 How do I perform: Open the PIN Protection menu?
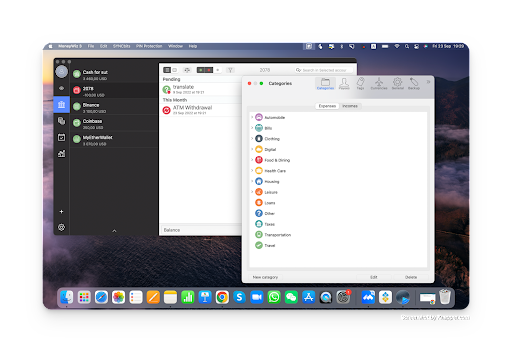pos(149,46)
